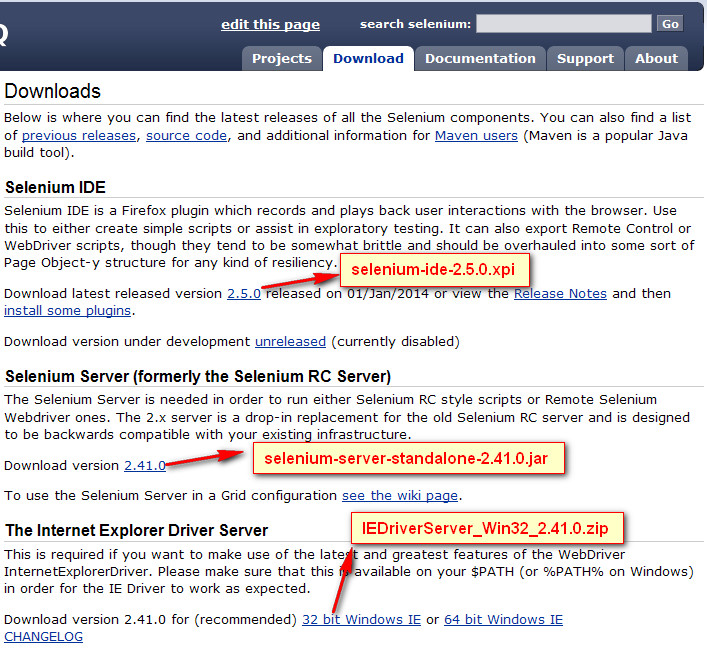
Task: Open 'see the wiki page' Grid link
Action: pos(400,495)
